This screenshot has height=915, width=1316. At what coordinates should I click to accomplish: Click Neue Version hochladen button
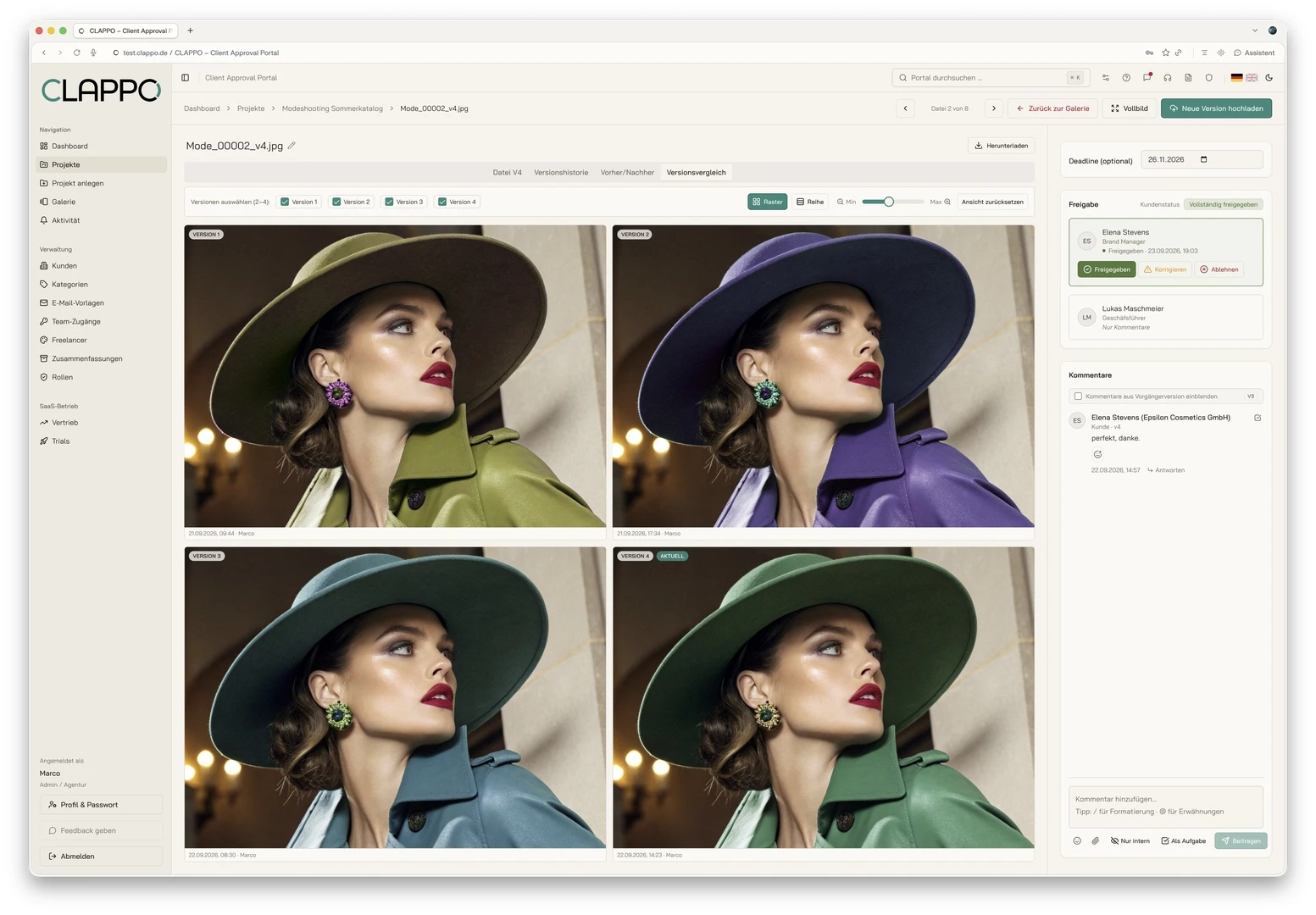coord(1216,108)
